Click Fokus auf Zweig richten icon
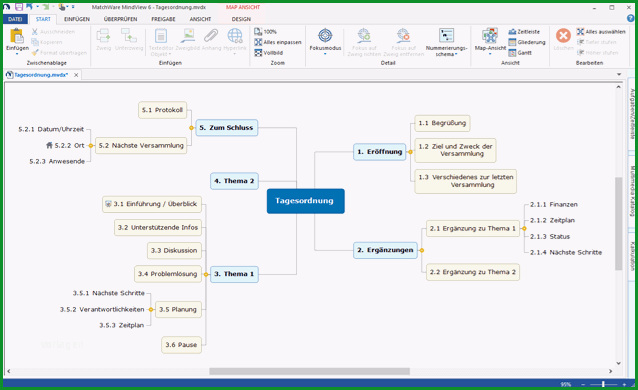This screenshot has height=390, width=638. click(x=364, y=35)
